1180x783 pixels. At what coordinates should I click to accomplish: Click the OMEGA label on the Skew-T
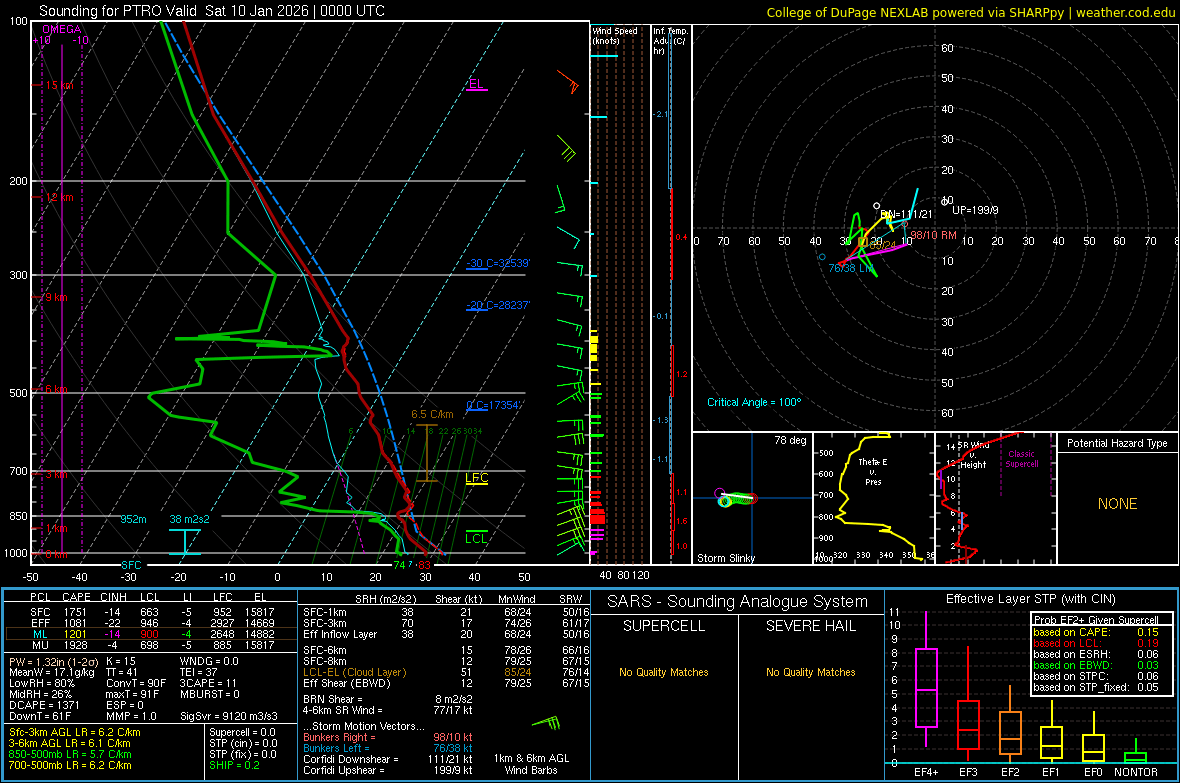click(62, 29)
